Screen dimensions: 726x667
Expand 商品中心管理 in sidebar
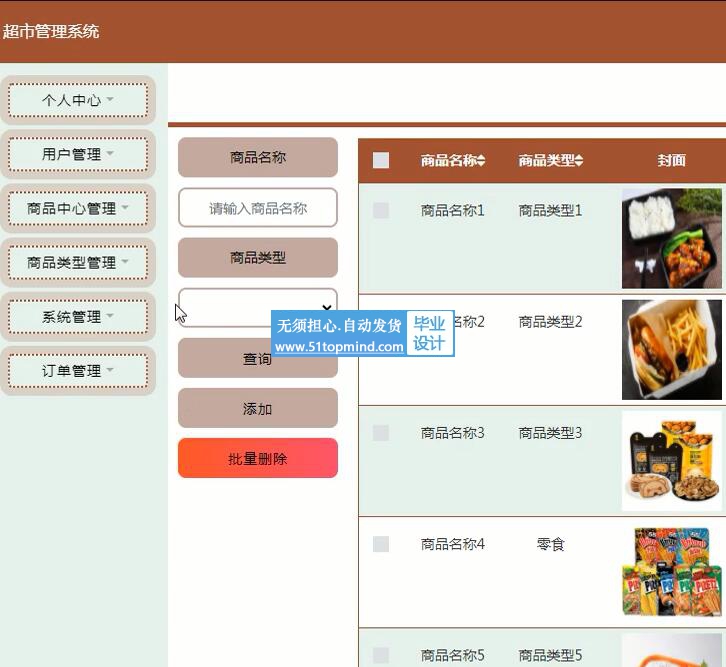pos(78,208)
